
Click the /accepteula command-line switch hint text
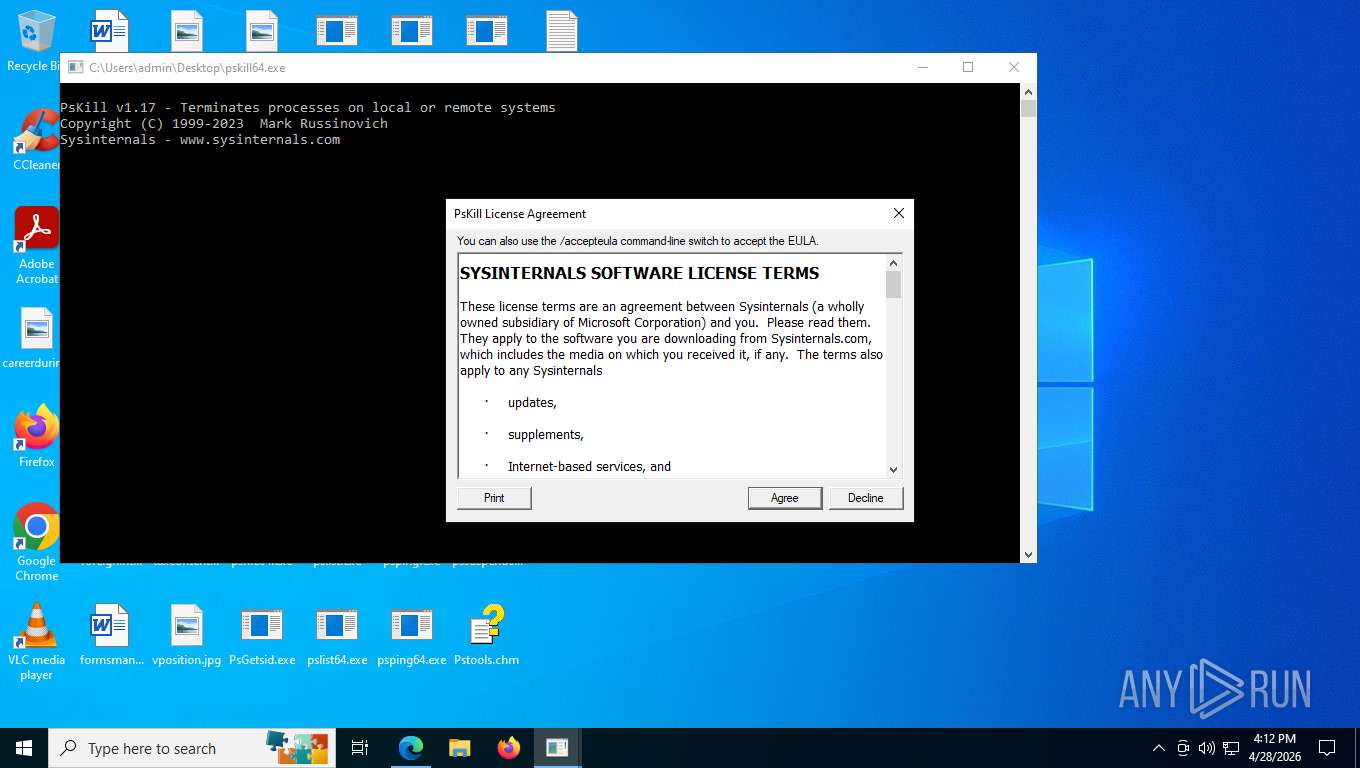click(x=638, y=241)
